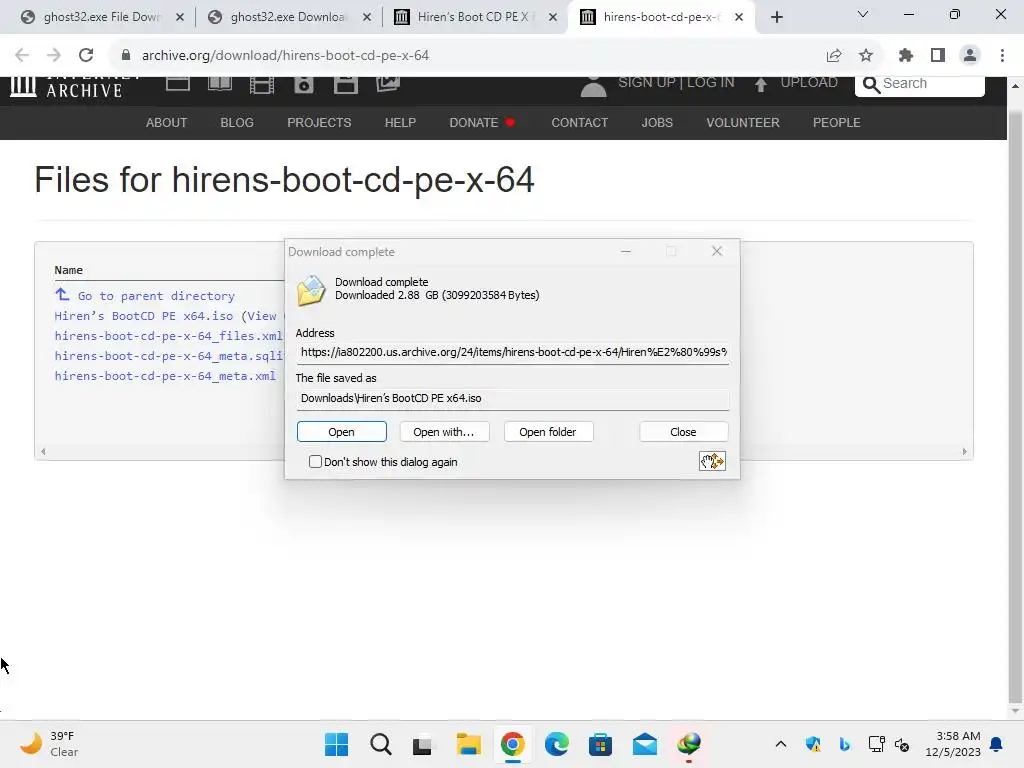Click the file saved as path field

point(513,398)
